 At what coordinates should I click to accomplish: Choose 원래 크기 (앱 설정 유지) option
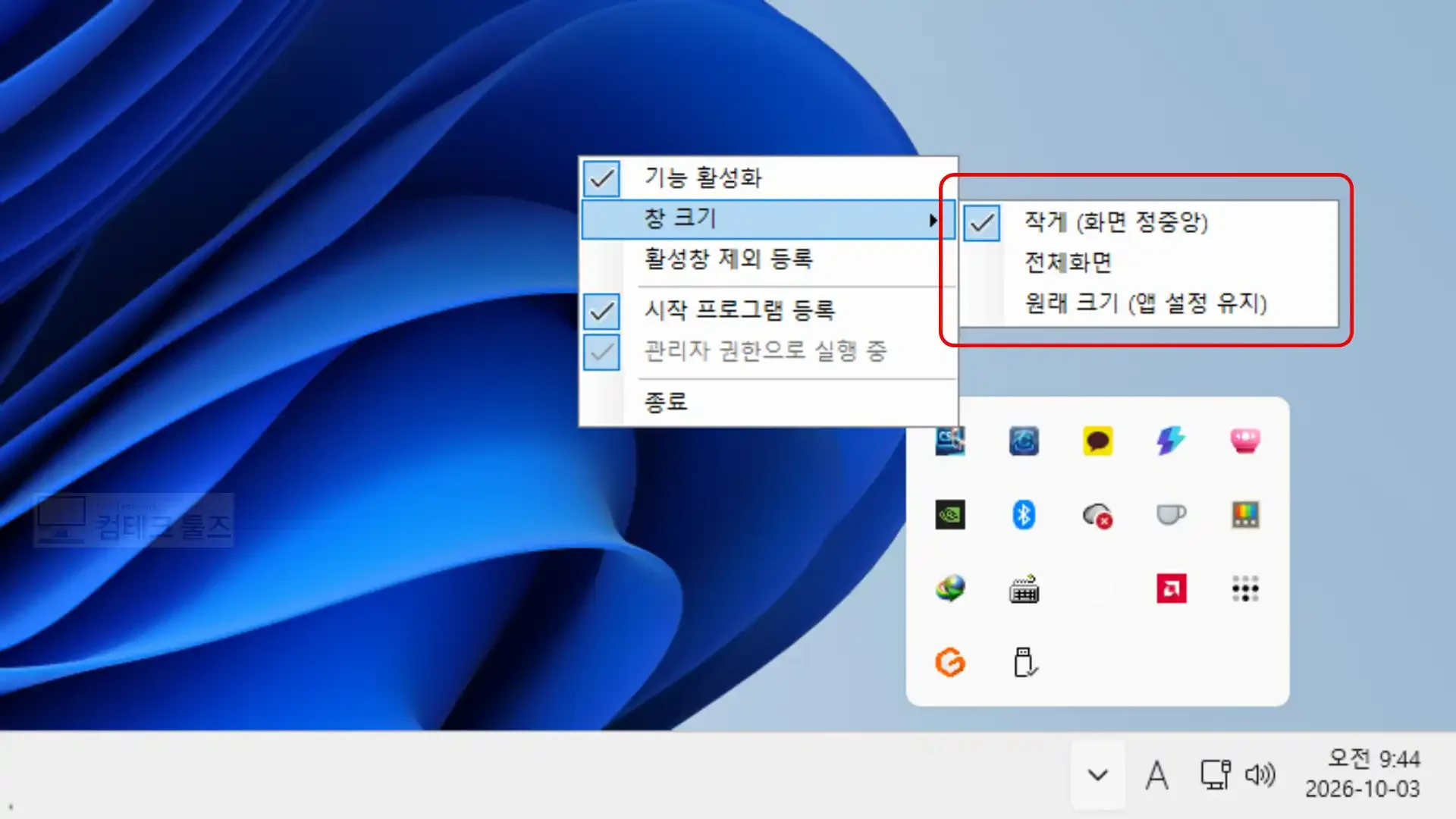1149,303
